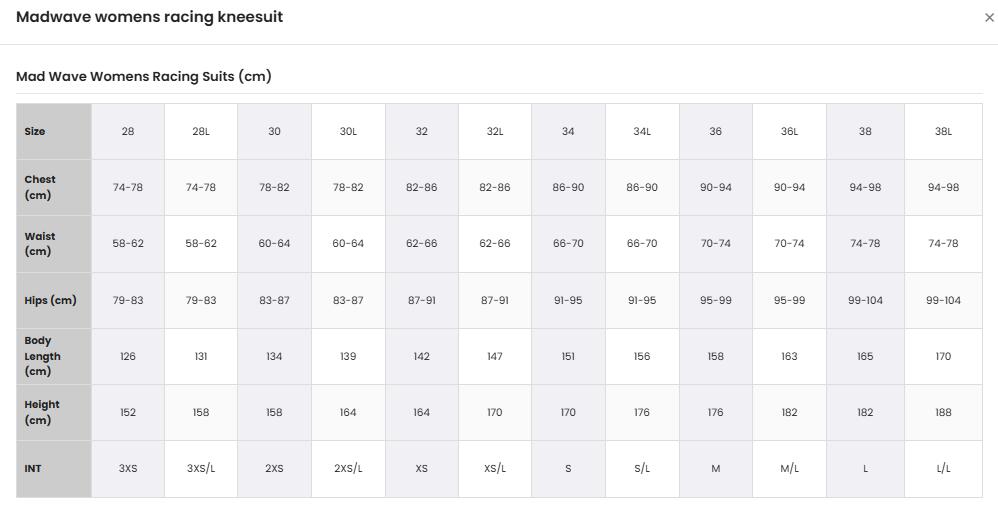The height and width of the screenshot is (513, 998).
Task: Click the Hips (cm) row header
Action: pyautogui.click(x=54, y=300)
